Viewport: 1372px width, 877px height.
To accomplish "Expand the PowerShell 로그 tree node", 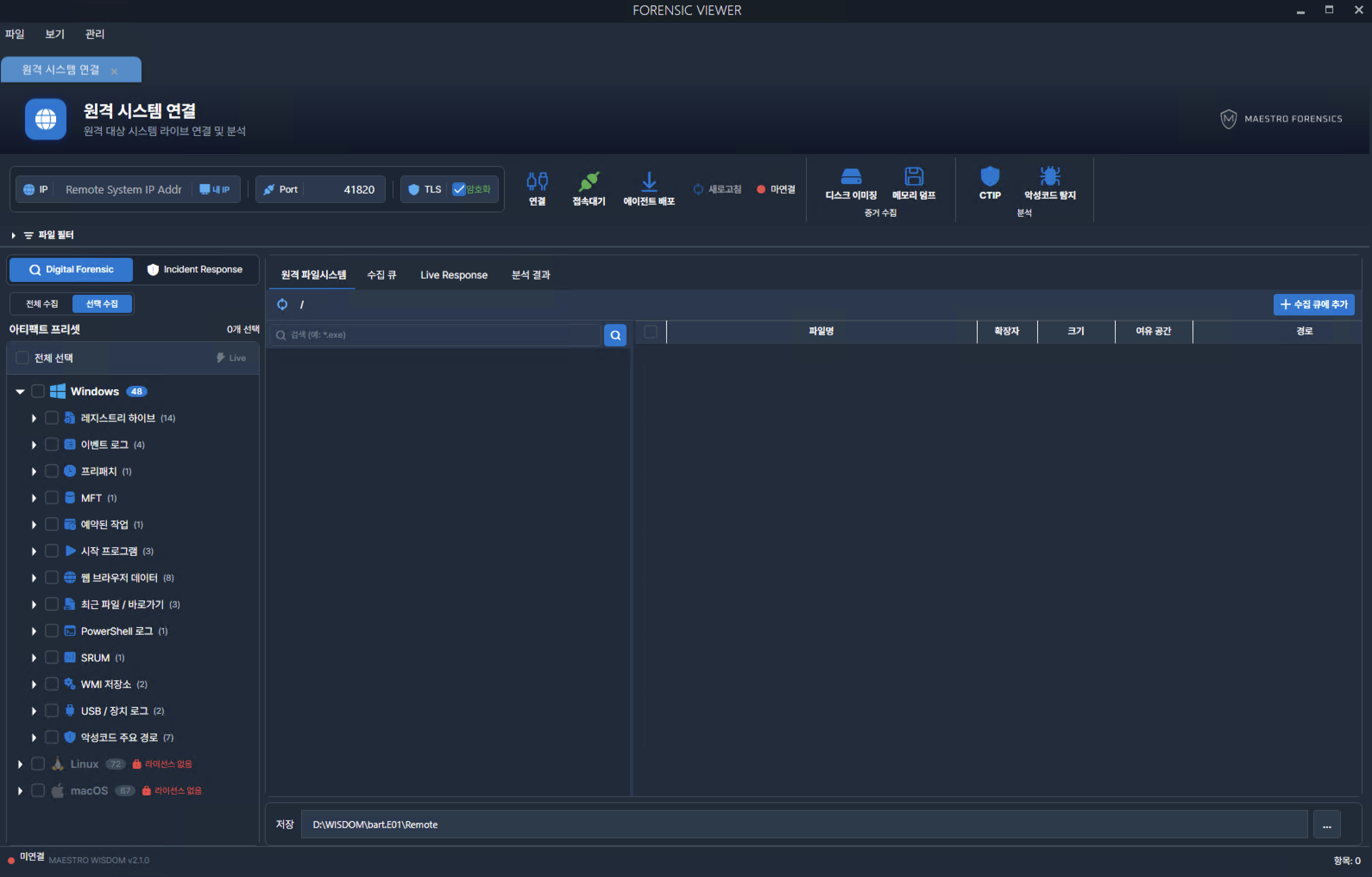I will (34, 631).
